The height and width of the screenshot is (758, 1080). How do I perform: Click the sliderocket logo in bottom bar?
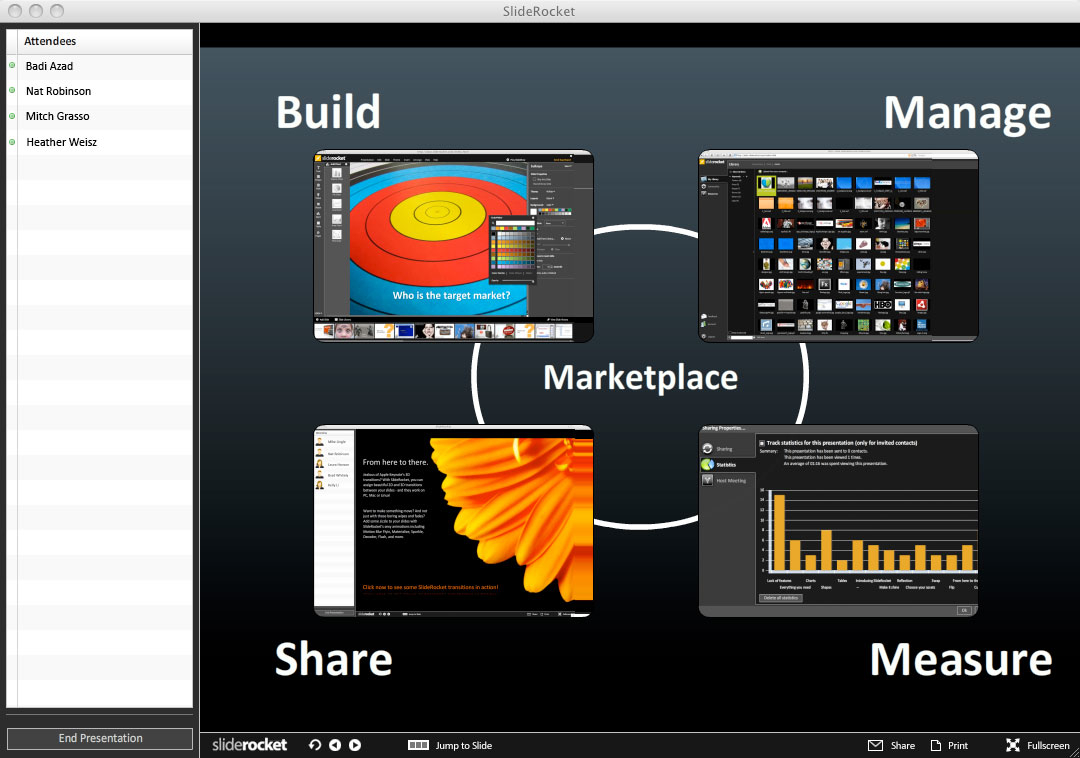point(249,744)
